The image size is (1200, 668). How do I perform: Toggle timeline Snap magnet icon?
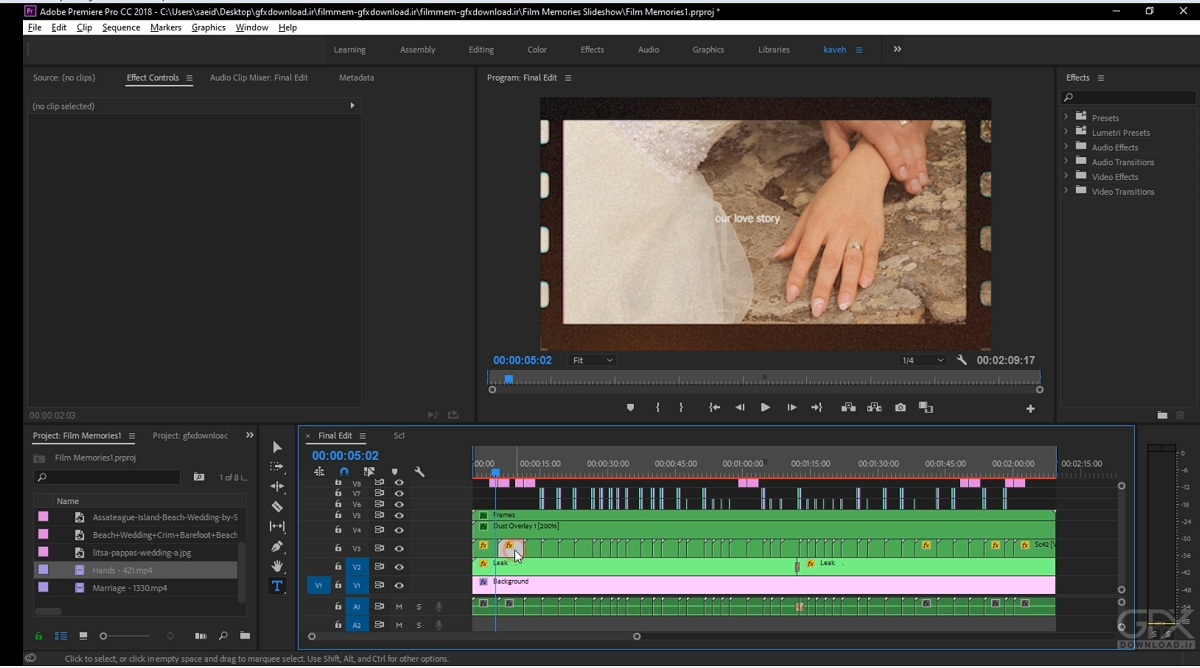click(344, 472)
